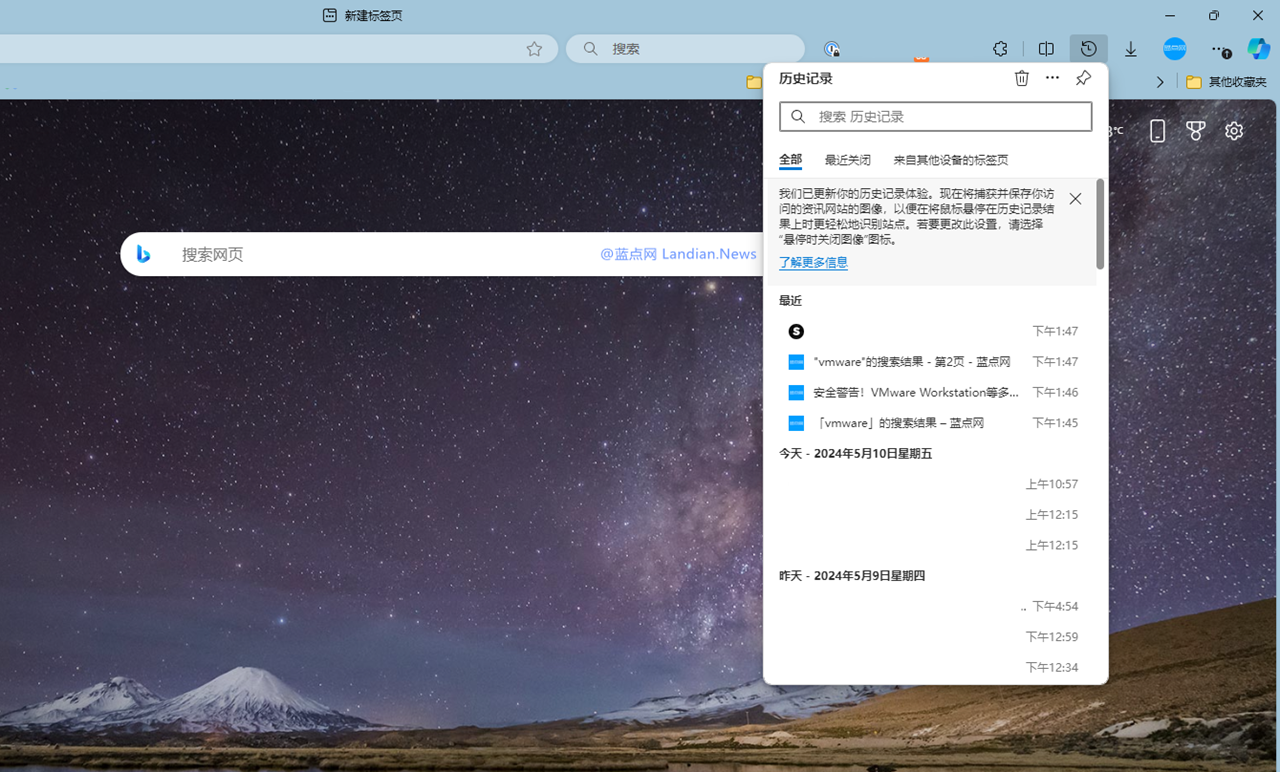Dismiss the history update notice

(1075, 199)
